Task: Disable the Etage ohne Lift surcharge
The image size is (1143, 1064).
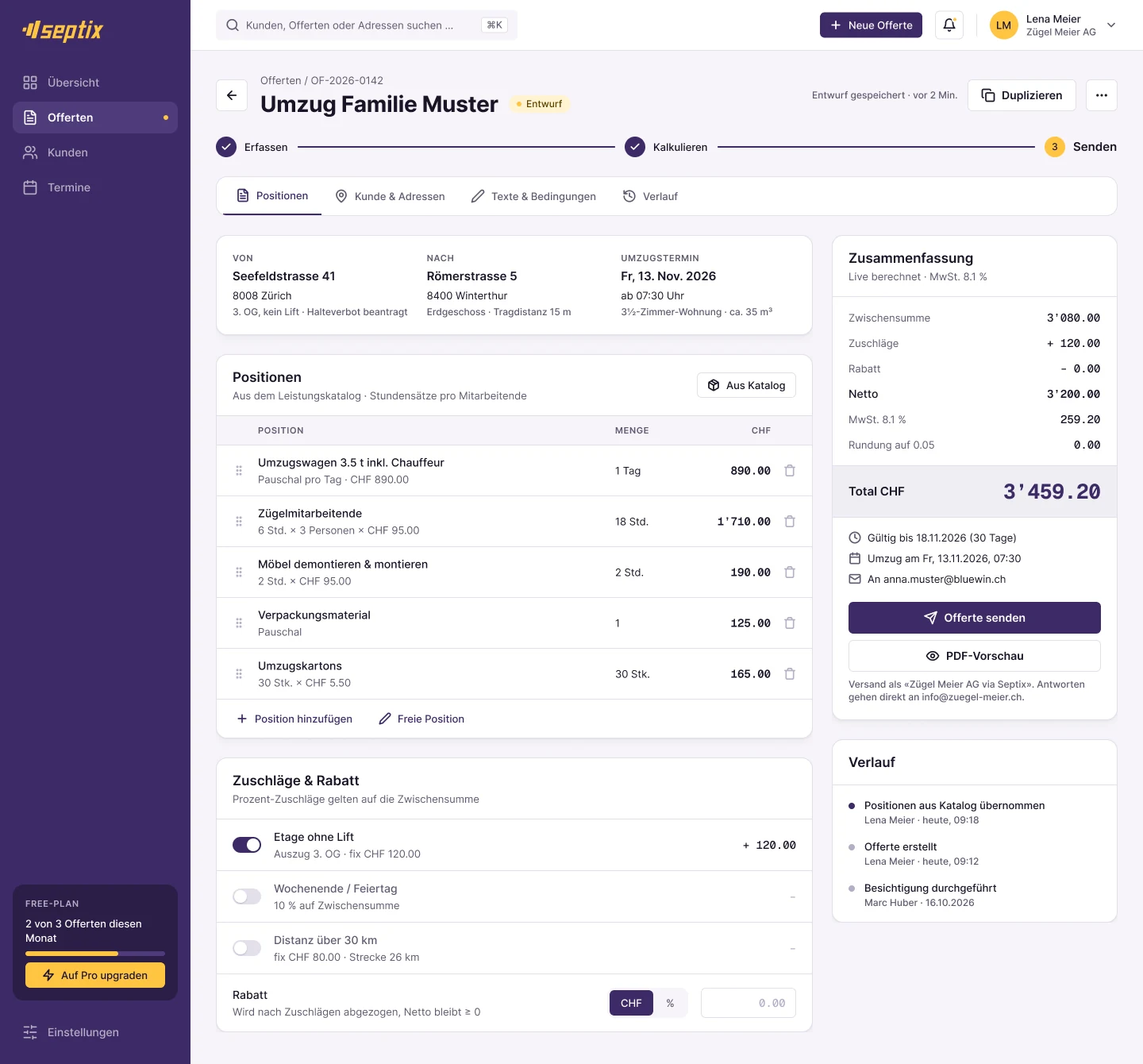Action: click(x=247, y=845)
